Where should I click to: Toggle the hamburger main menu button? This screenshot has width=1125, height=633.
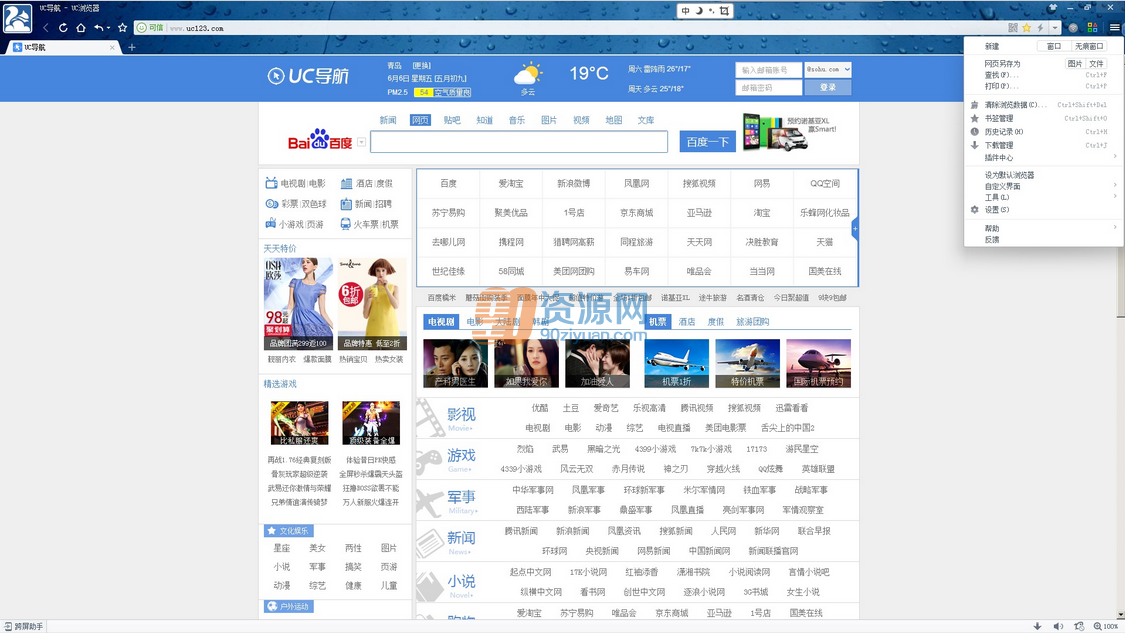pyautogui.click(x=1114, y=28)
